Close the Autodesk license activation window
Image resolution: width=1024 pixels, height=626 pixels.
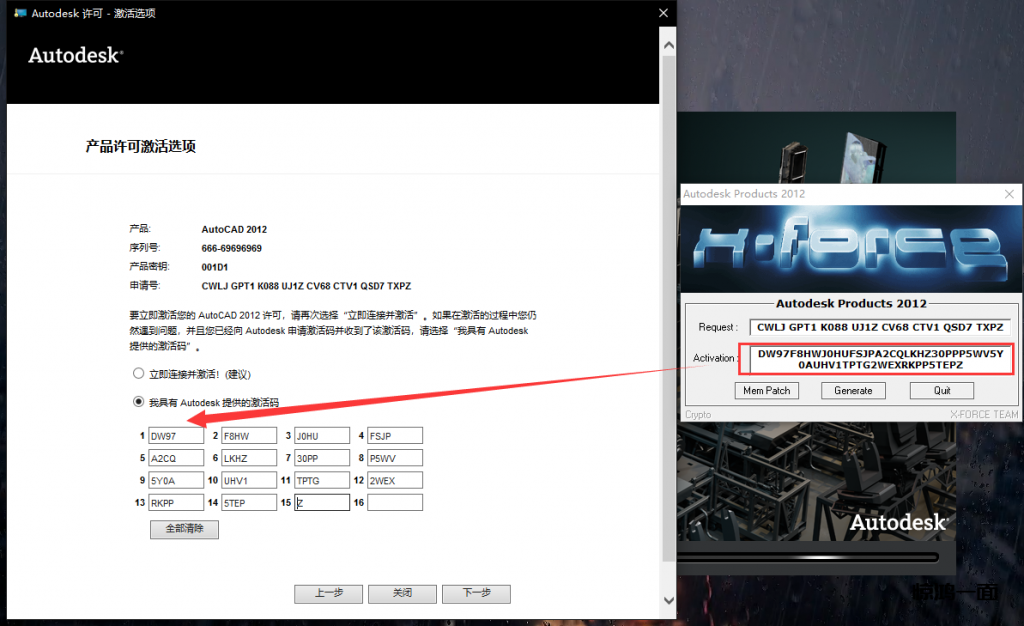(x=662, y=13)
